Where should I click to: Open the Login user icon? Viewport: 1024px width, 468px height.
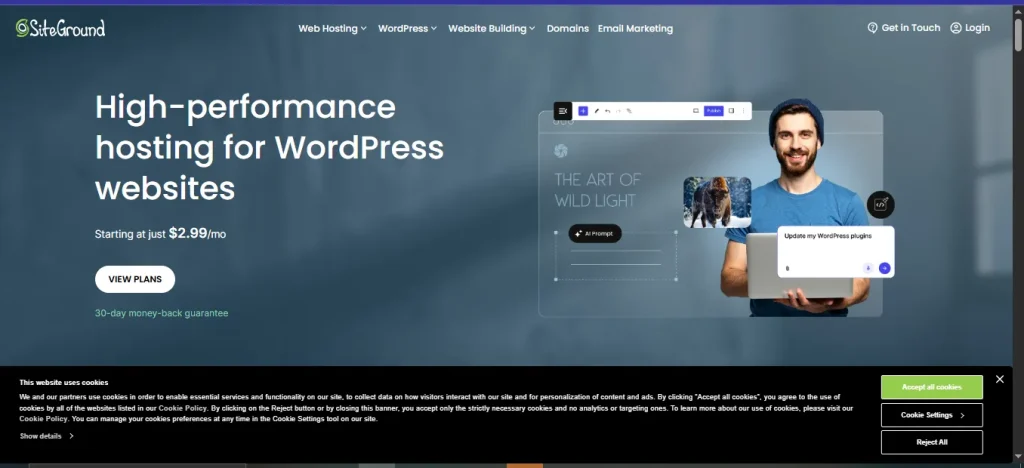point(955,28)
